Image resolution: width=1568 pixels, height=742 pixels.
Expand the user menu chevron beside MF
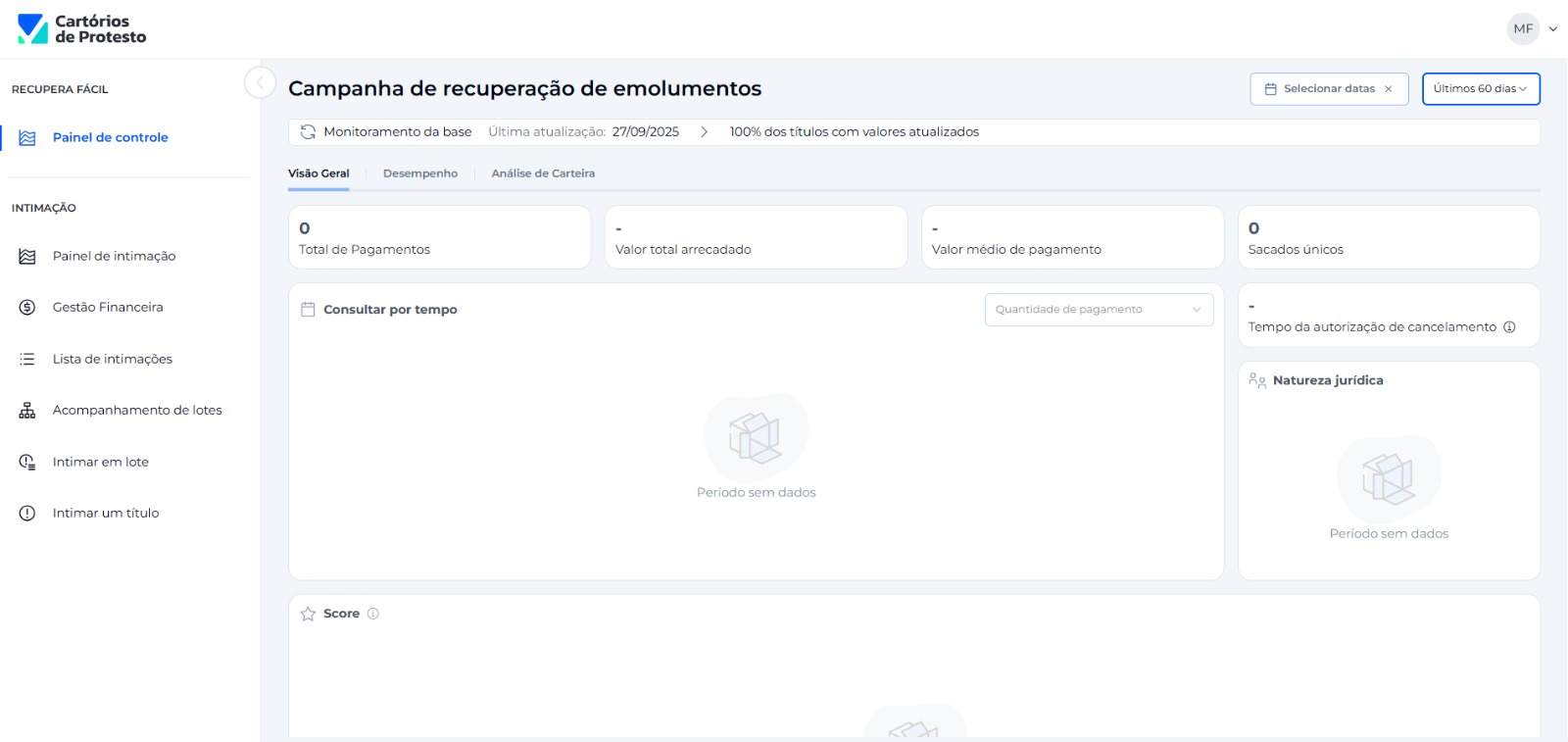pos(1553,29)
